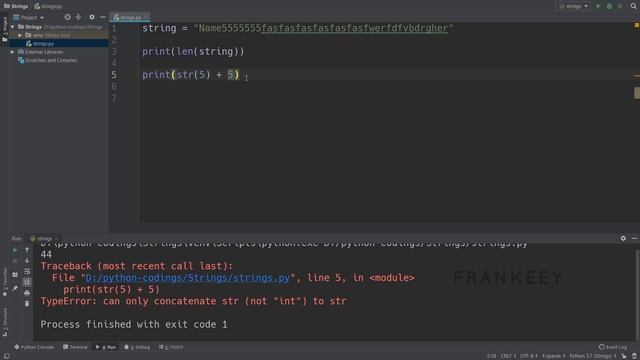Click the Project view selector dropdown
The width and height of the screenshot is (640, 360).
coord(29,18)
